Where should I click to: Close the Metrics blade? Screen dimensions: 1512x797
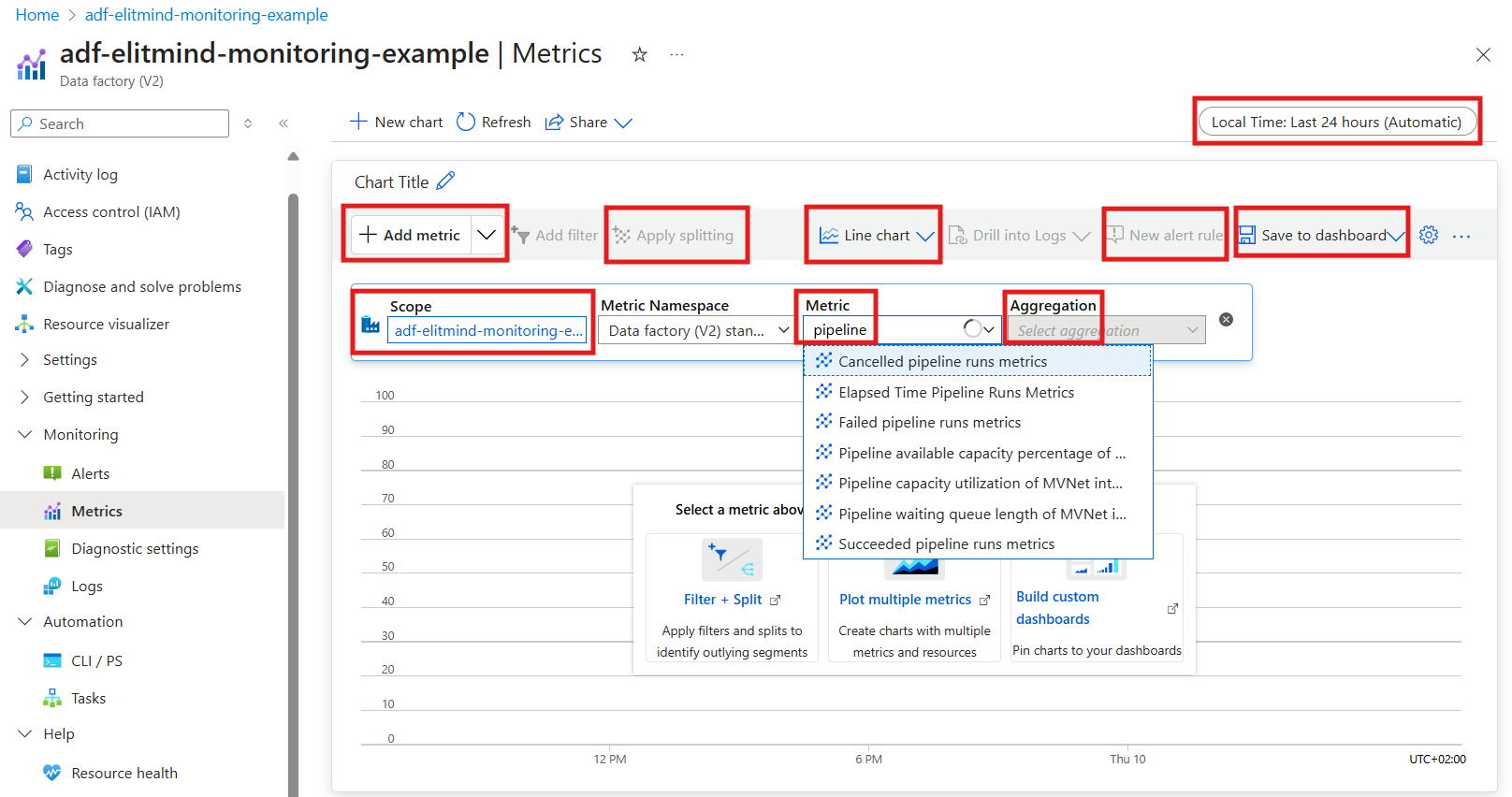coord(1483,55)
